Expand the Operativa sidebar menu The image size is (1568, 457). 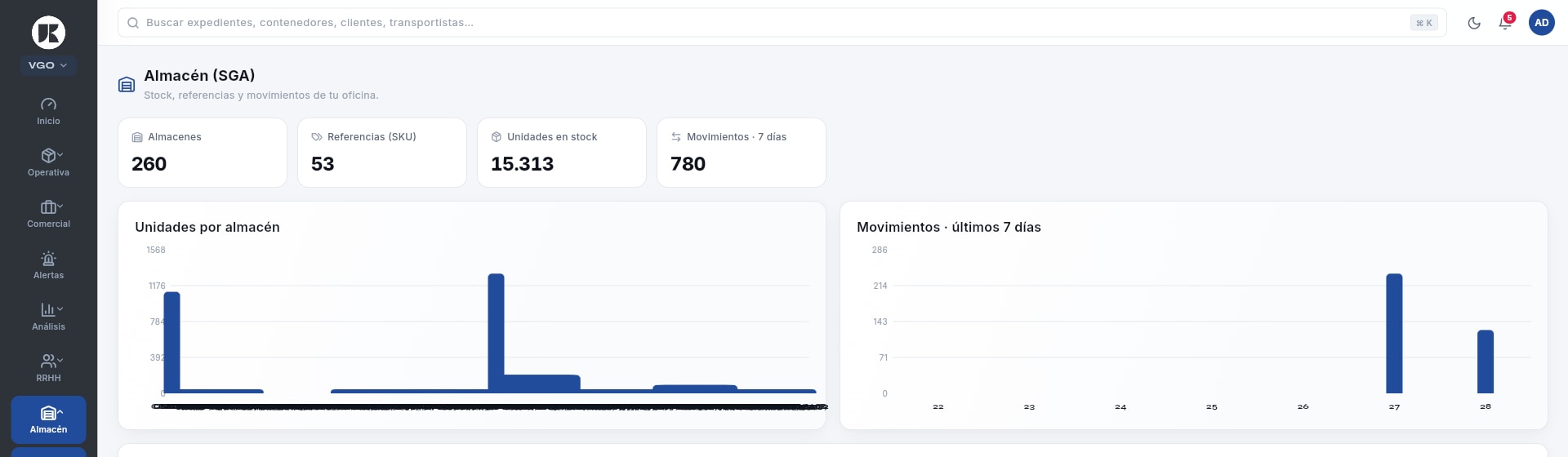[48, 163]
